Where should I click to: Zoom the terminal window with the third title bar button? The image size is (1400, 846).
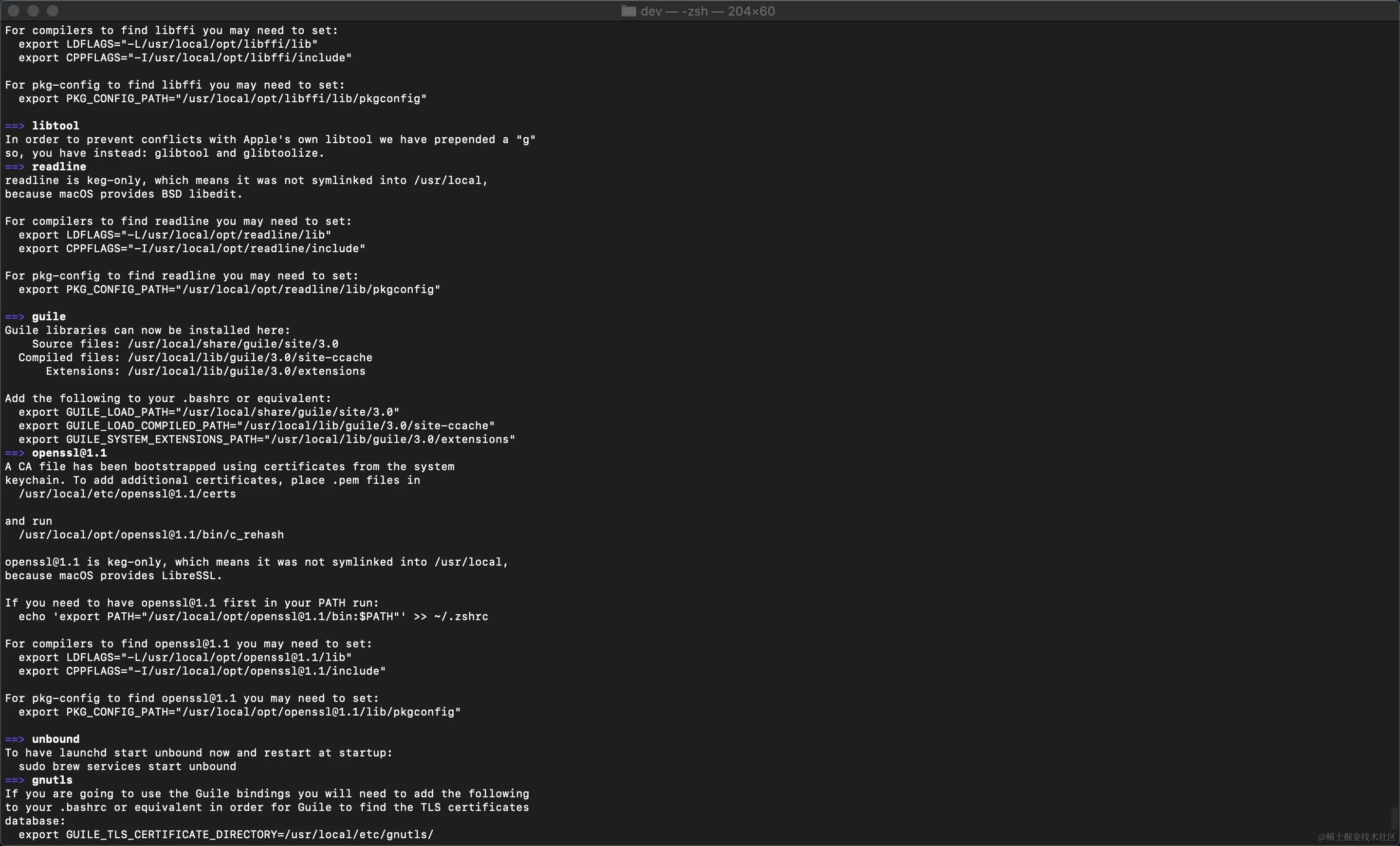click(x=52, y=10)
